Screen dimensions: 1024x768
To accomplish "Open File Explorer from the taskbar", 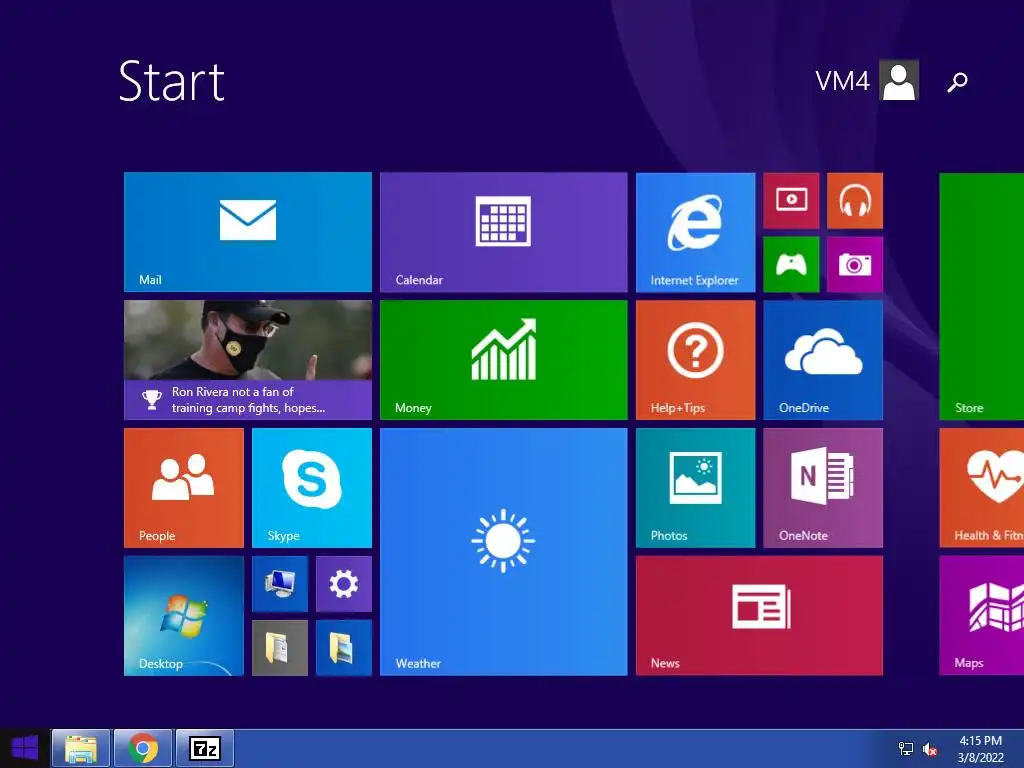I will (80, 748).
